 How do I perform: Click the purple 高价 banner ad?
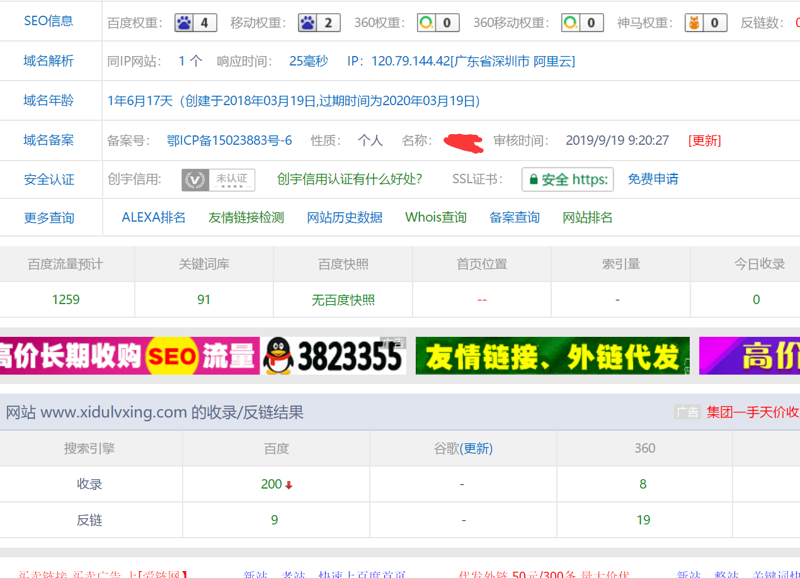[x=749, y=356]
